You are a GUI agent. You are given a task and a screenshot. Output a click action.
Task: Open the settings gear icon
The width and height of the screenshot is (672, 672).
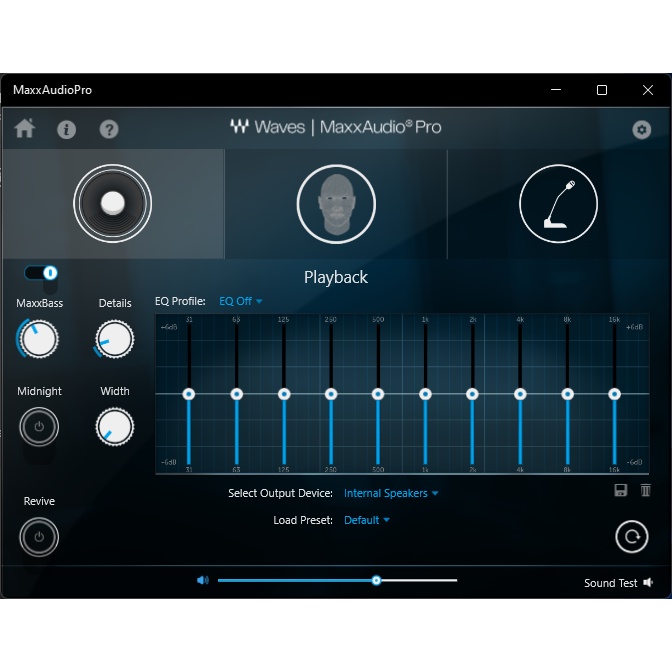tap(642, 129)
